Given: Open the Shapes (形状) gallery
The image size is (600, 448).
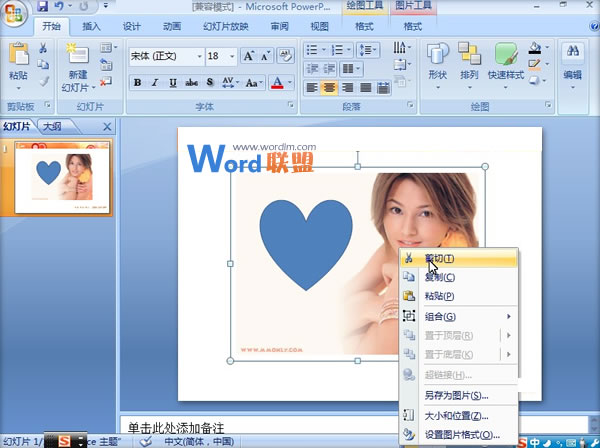Looking at the screenshot, I should [437, 55].
